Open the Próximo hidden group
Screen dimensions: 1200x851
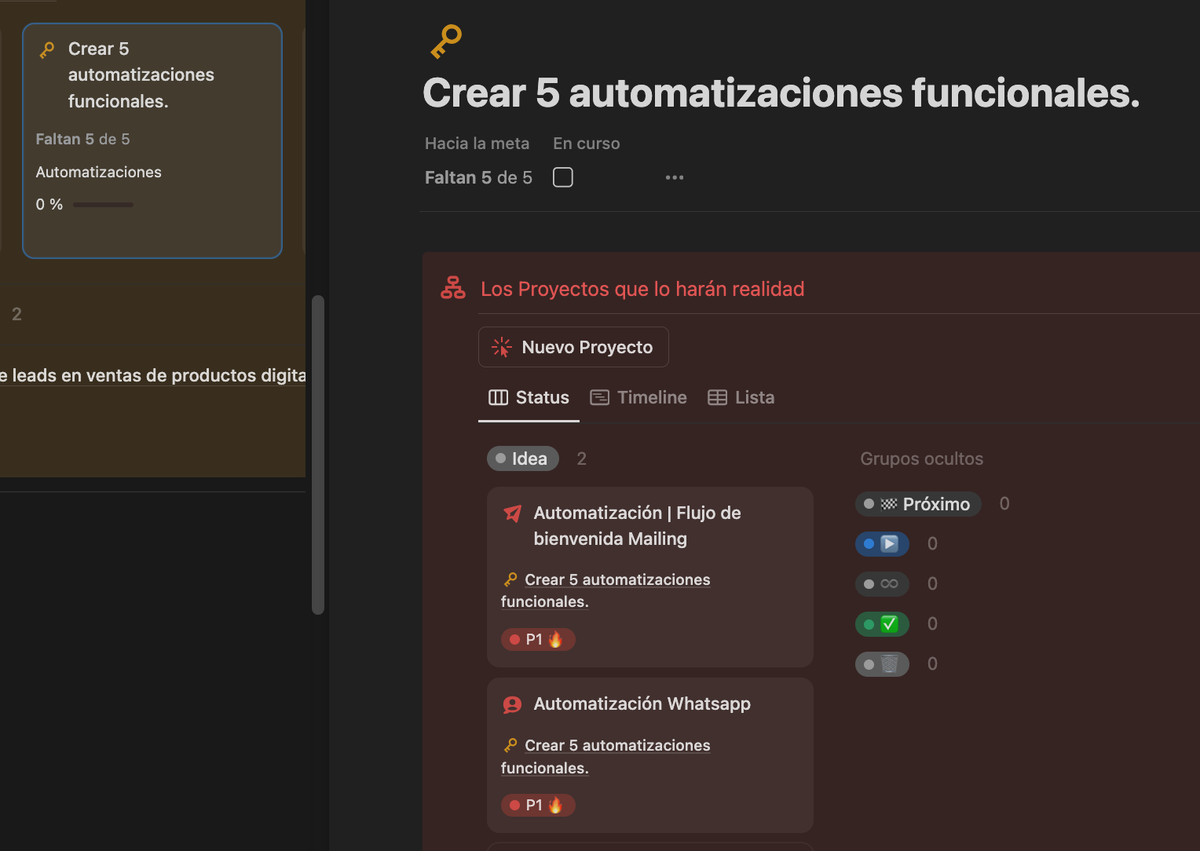(918, 504)
